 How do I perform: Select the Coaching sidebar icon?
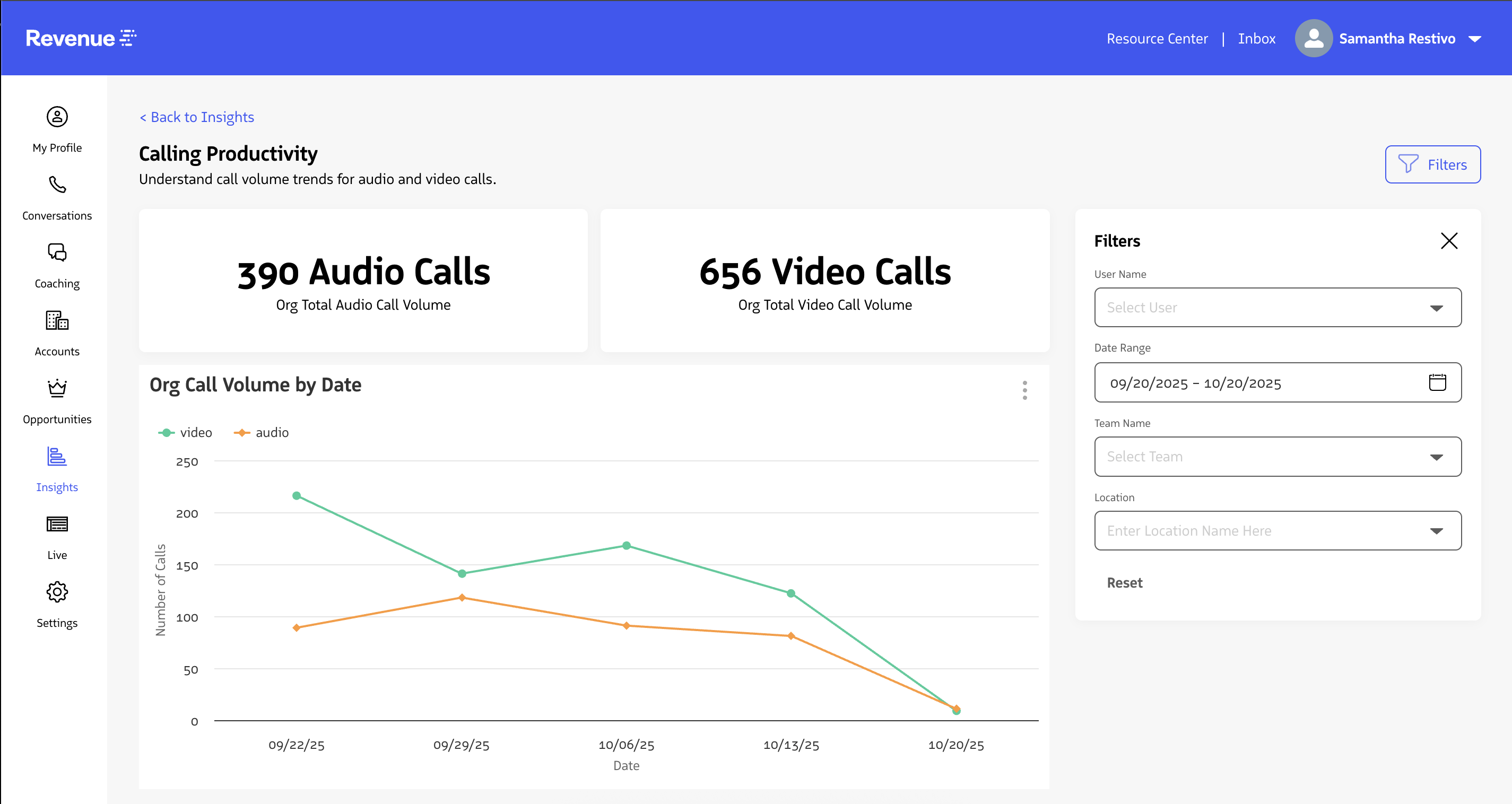click(x=56, y=252)
